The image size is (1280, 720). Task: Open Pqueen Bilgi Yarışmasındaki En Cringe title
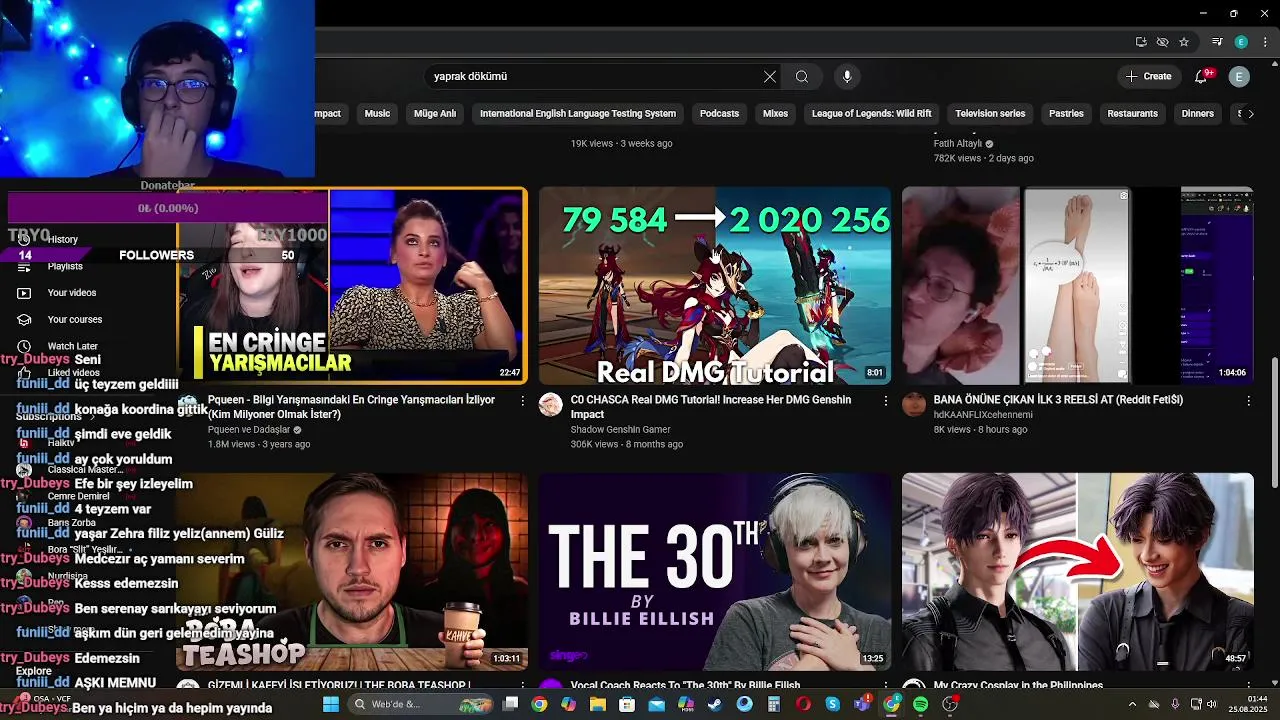(351, 407)
